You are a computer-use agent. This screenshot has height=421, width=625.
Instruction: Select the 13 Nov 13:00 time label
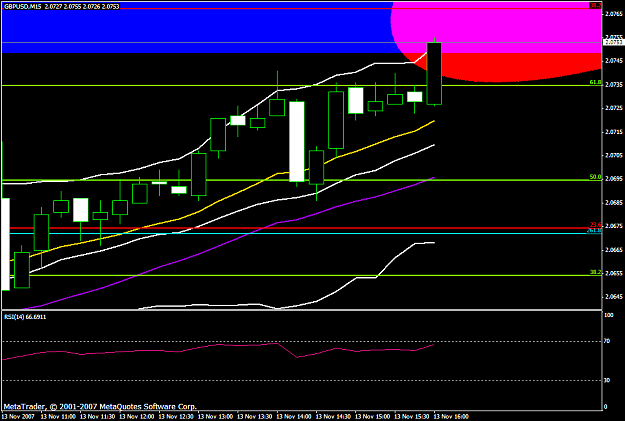215,417
